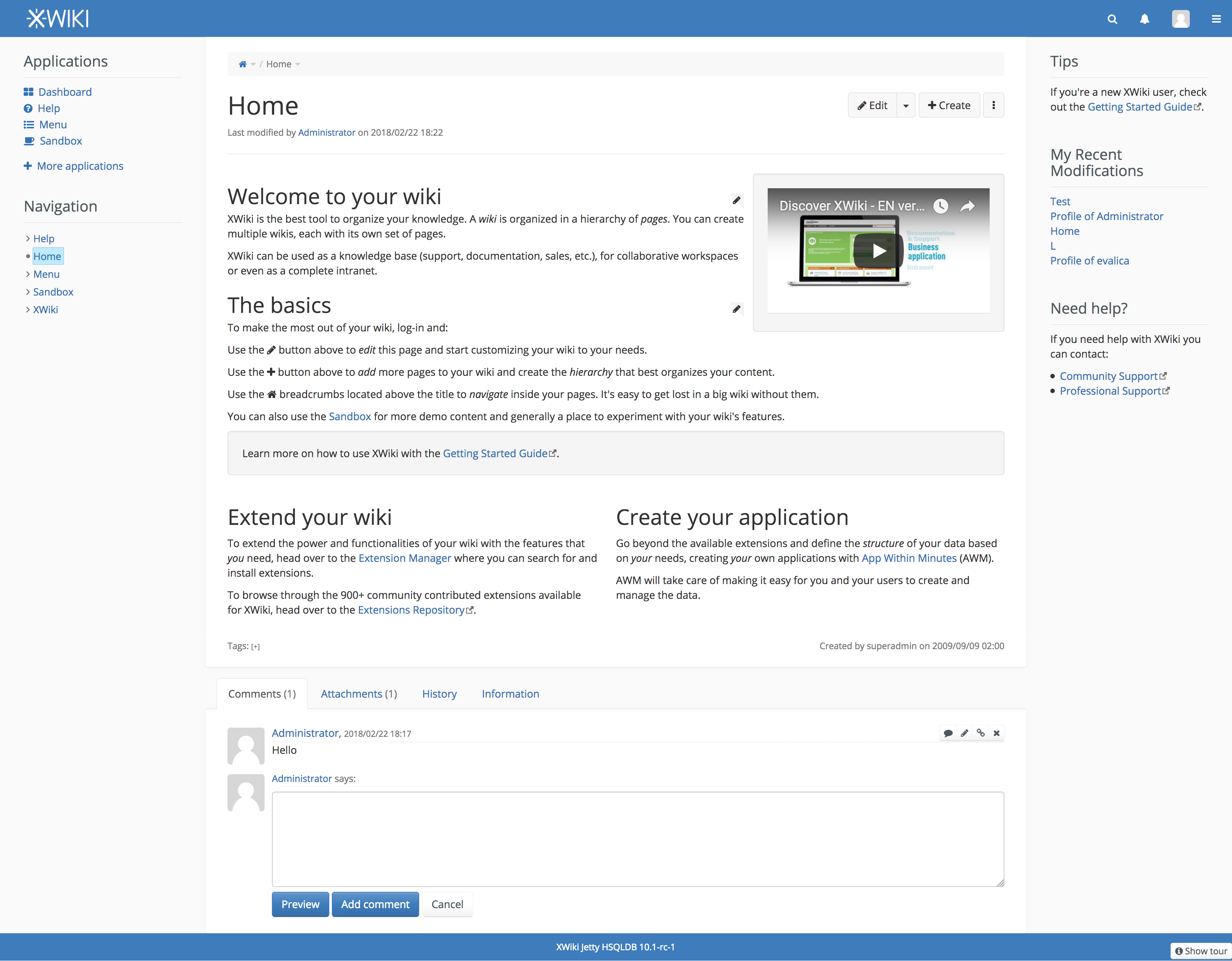Open Profile of Administrator link
Viewport: 1232px width, 961px height.
(x=1106, y=216)
